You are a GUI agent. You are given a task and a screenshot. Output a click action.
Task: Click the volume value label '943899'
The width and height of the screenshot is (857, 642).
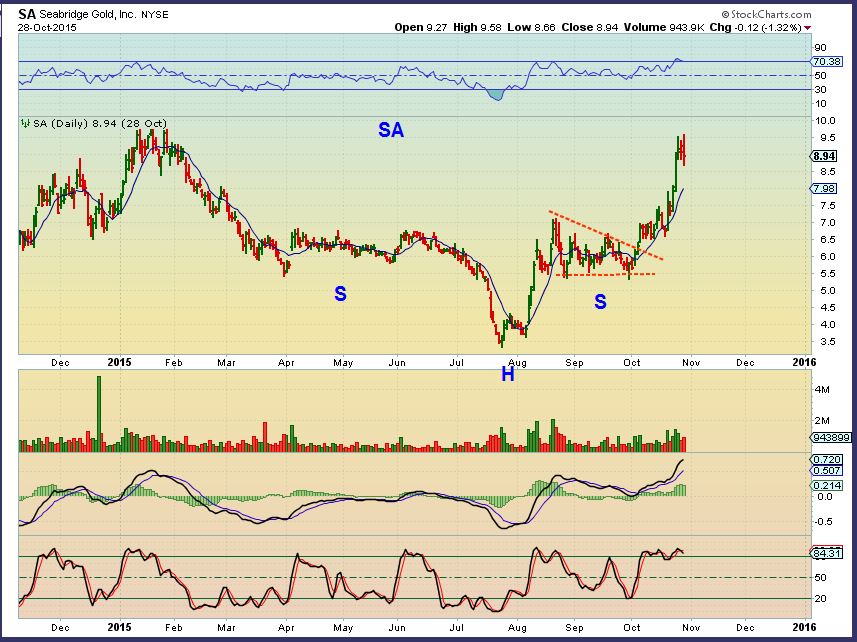pyautogui.click(x=831, y=438)
